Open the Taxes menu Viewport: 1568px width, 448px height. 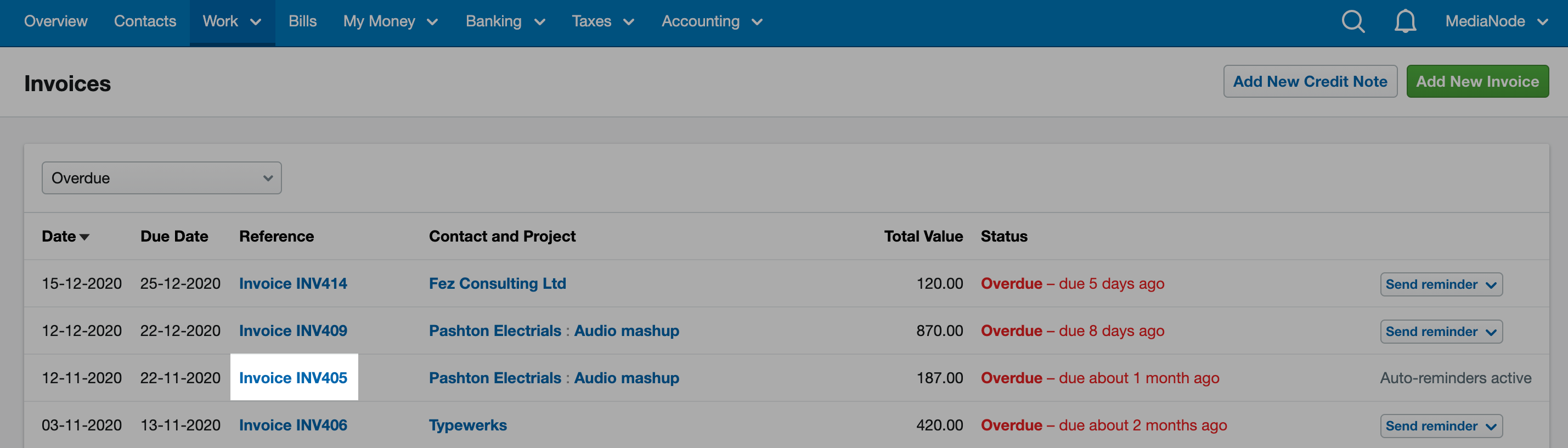point(602,22)
